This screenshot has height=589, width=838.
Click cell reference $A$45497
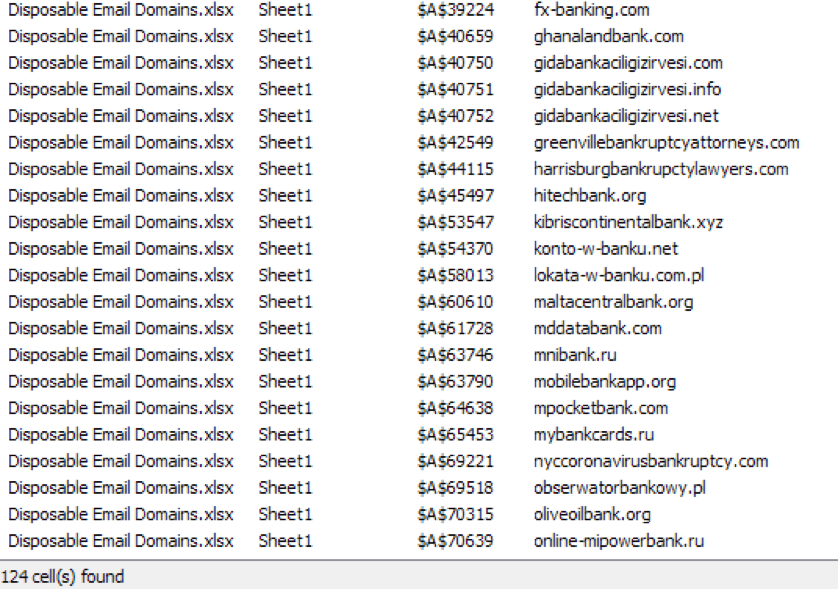point(455,196)
